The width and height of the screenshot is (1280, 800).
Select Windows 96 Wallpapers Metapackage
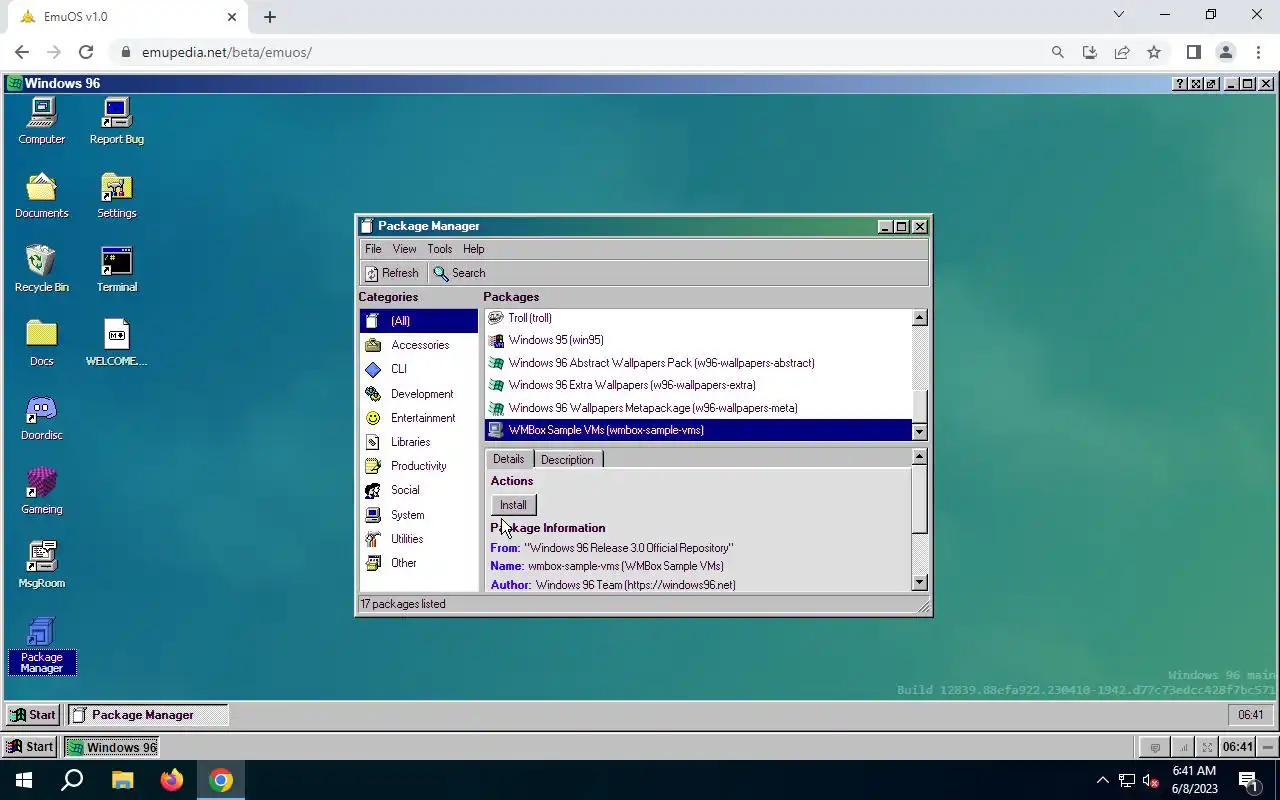tap(698, 408)
